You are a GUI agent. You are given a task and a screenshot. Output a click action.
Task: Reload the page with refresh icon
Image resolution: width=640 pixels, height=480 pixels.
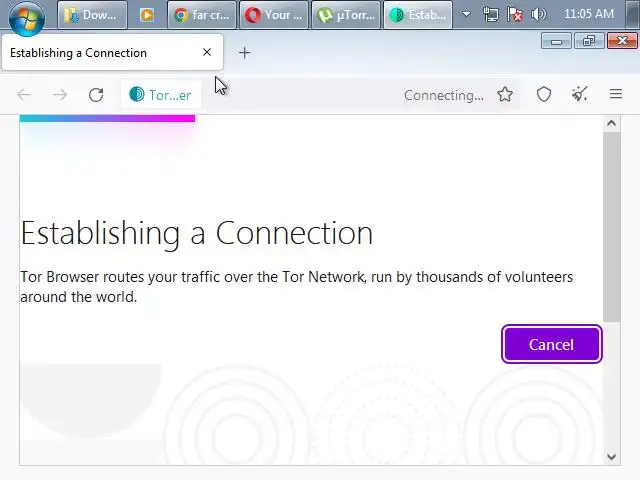coord(96,95)
